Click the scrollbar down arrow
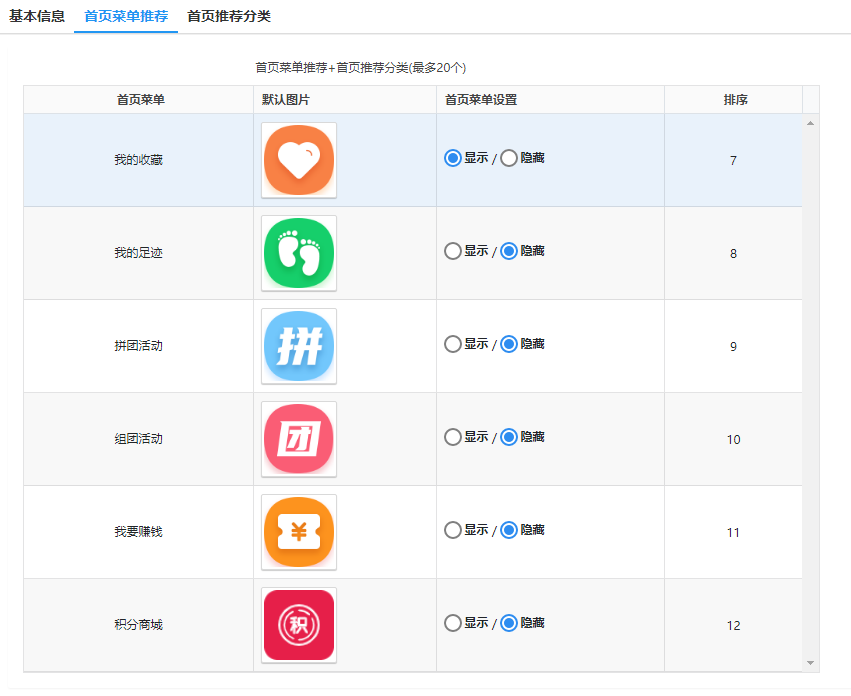The width and height of the screenshot is (851, 696). pos(810,662)
